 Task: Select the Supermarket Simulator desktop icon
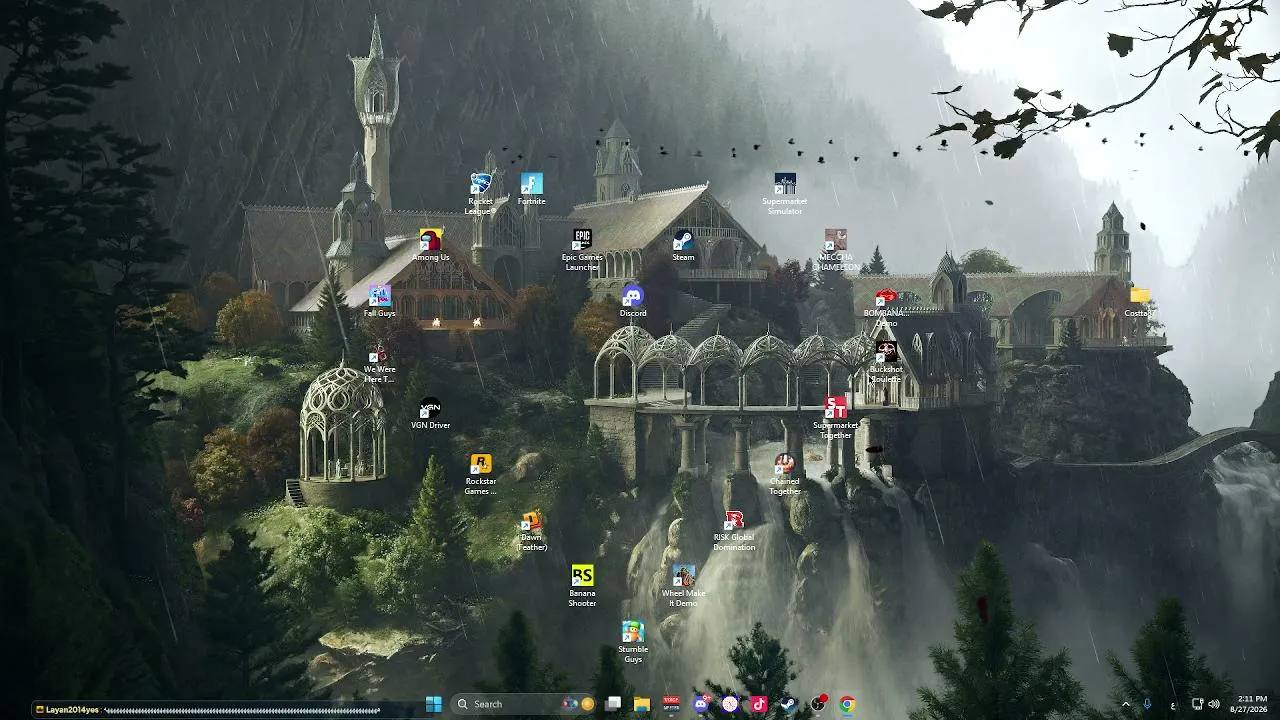(785, 194)
